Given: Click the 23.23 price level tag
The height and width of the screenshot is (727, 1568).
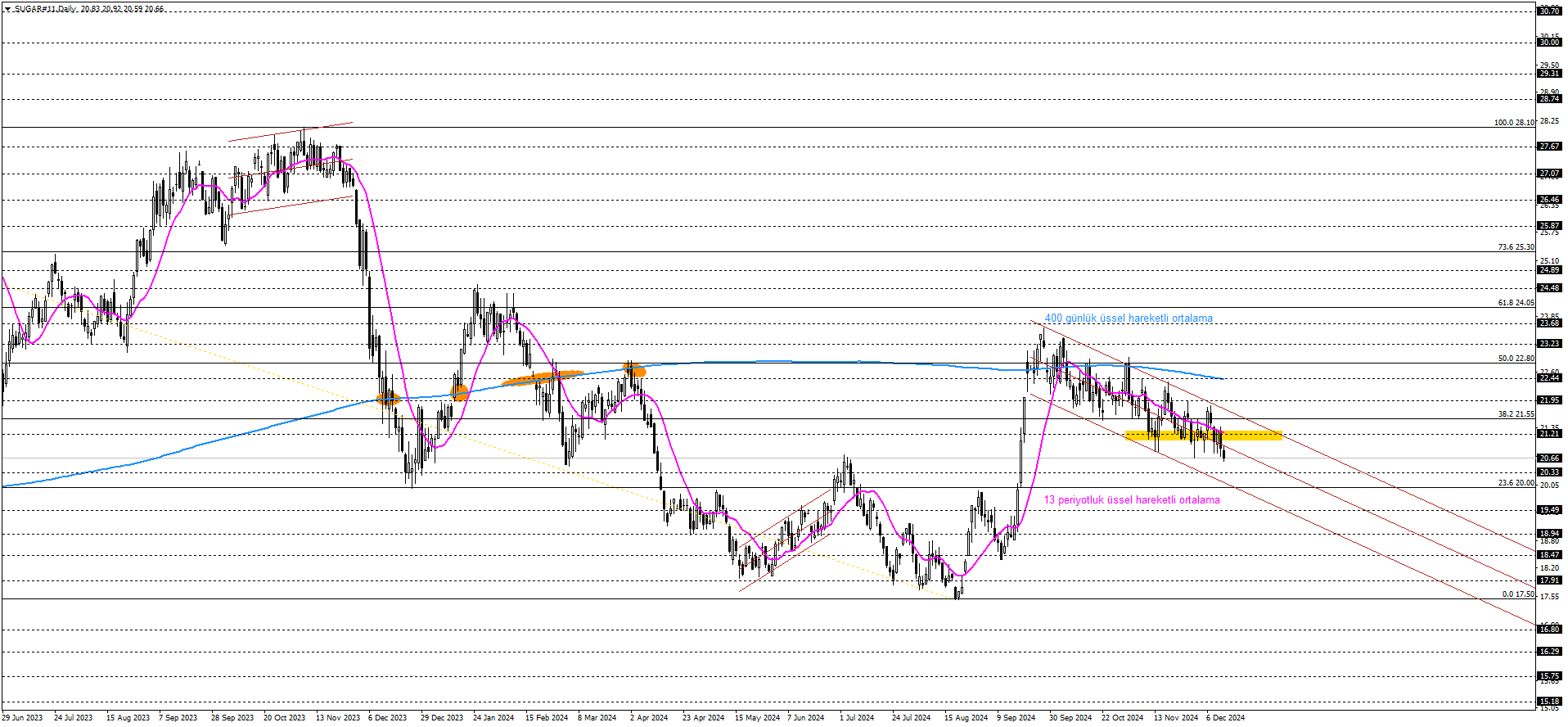Looking at the screenshot, I should click(1549, 344).
